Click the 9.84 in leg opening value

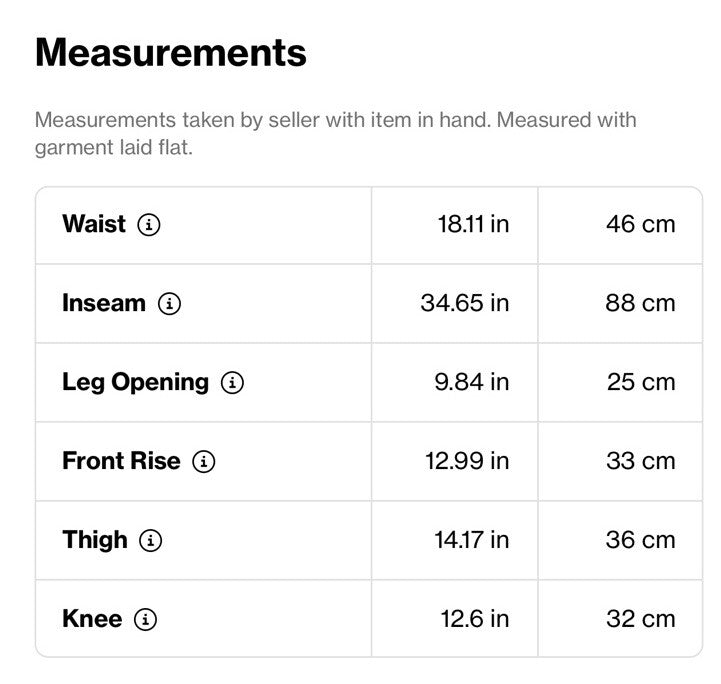[x=472, y=382]
